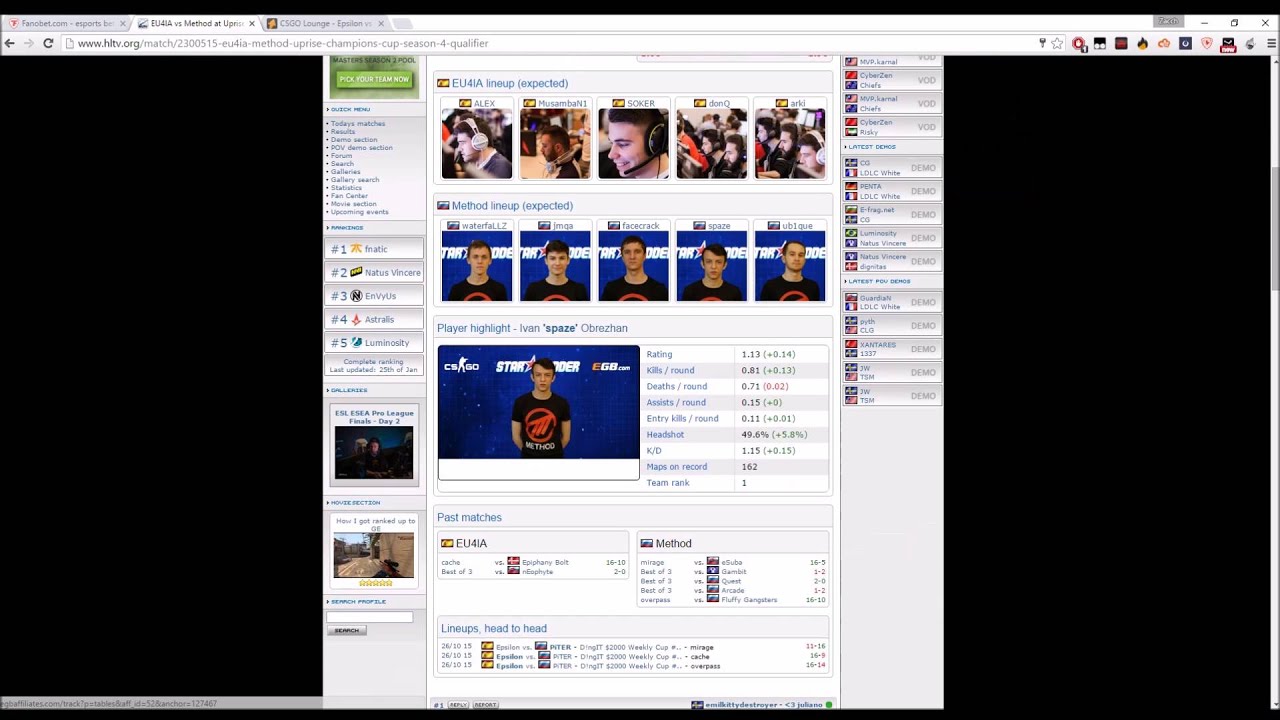Go back using the browser back arrow
The width and height of the screenshot is (1280, 720).
[9, 43]
